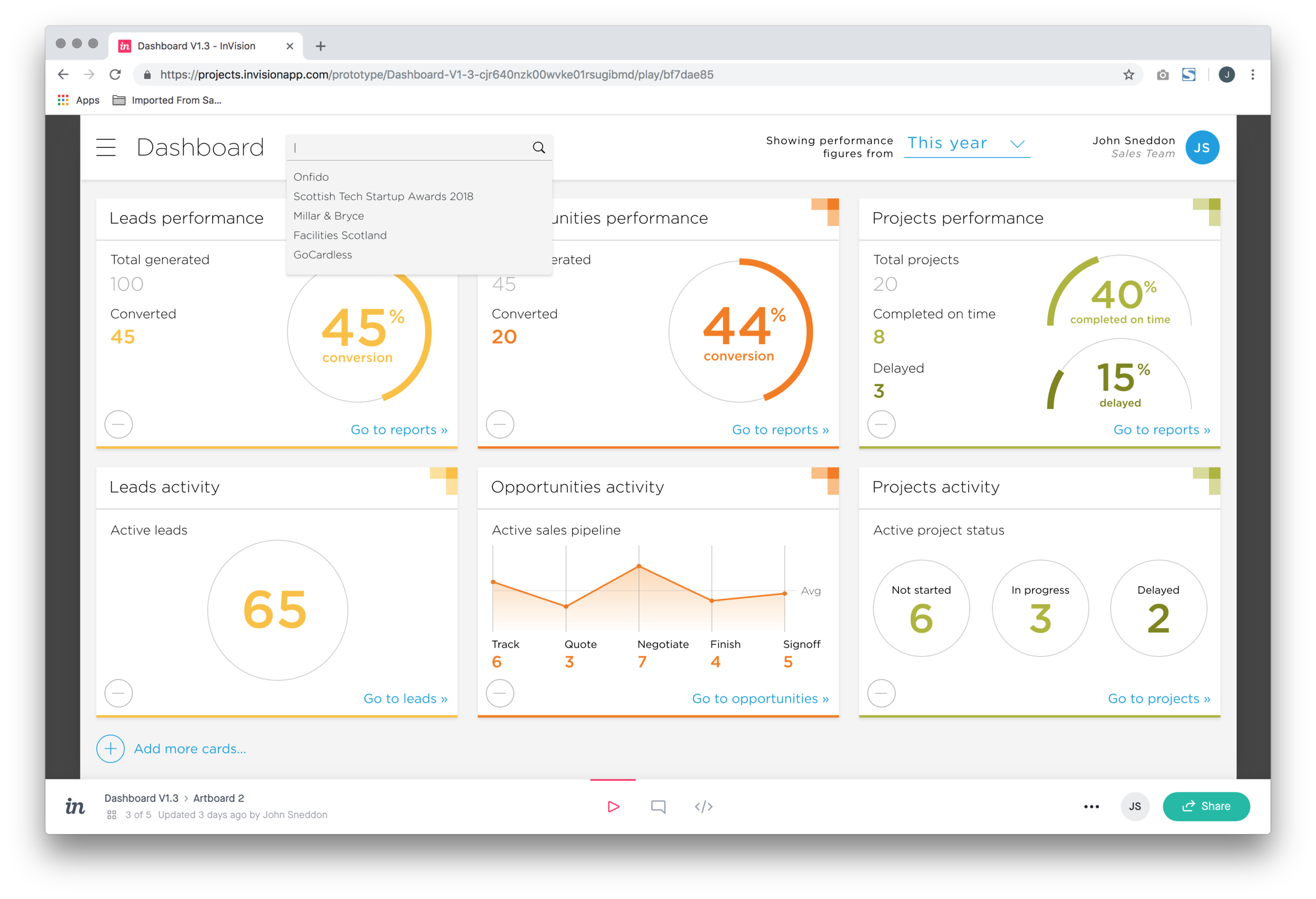Collapse the Projects activity card
The height and width of the screenshot is (899, 1316).
point(881,693)
